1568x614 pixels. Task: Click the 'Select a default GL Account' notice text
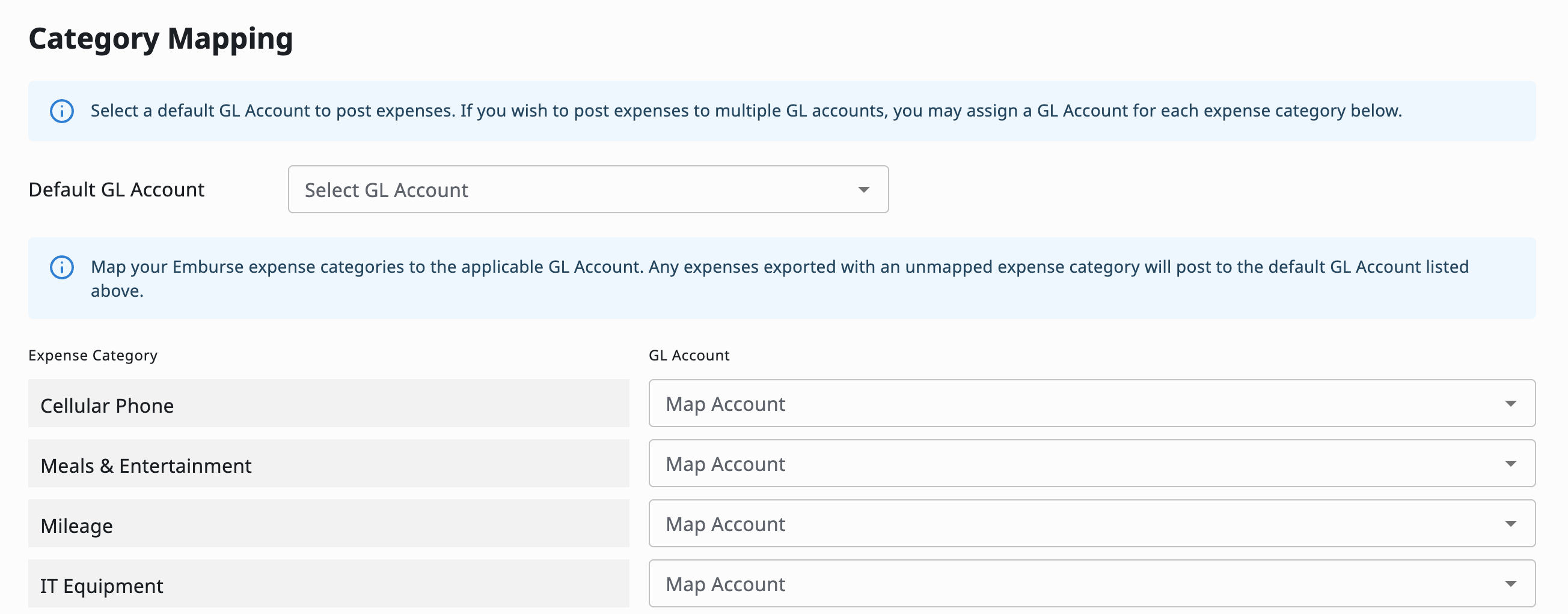coord(746,111)
